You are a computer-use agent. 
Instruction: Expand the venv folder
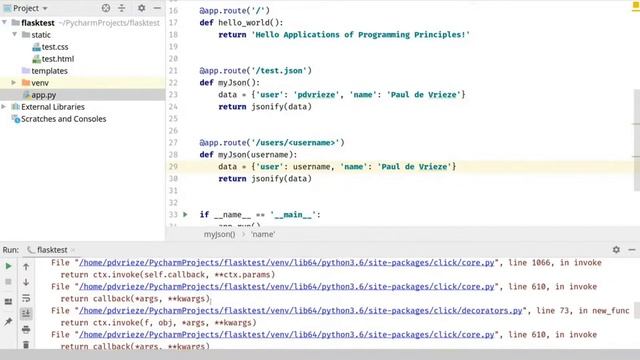point(14,83)
